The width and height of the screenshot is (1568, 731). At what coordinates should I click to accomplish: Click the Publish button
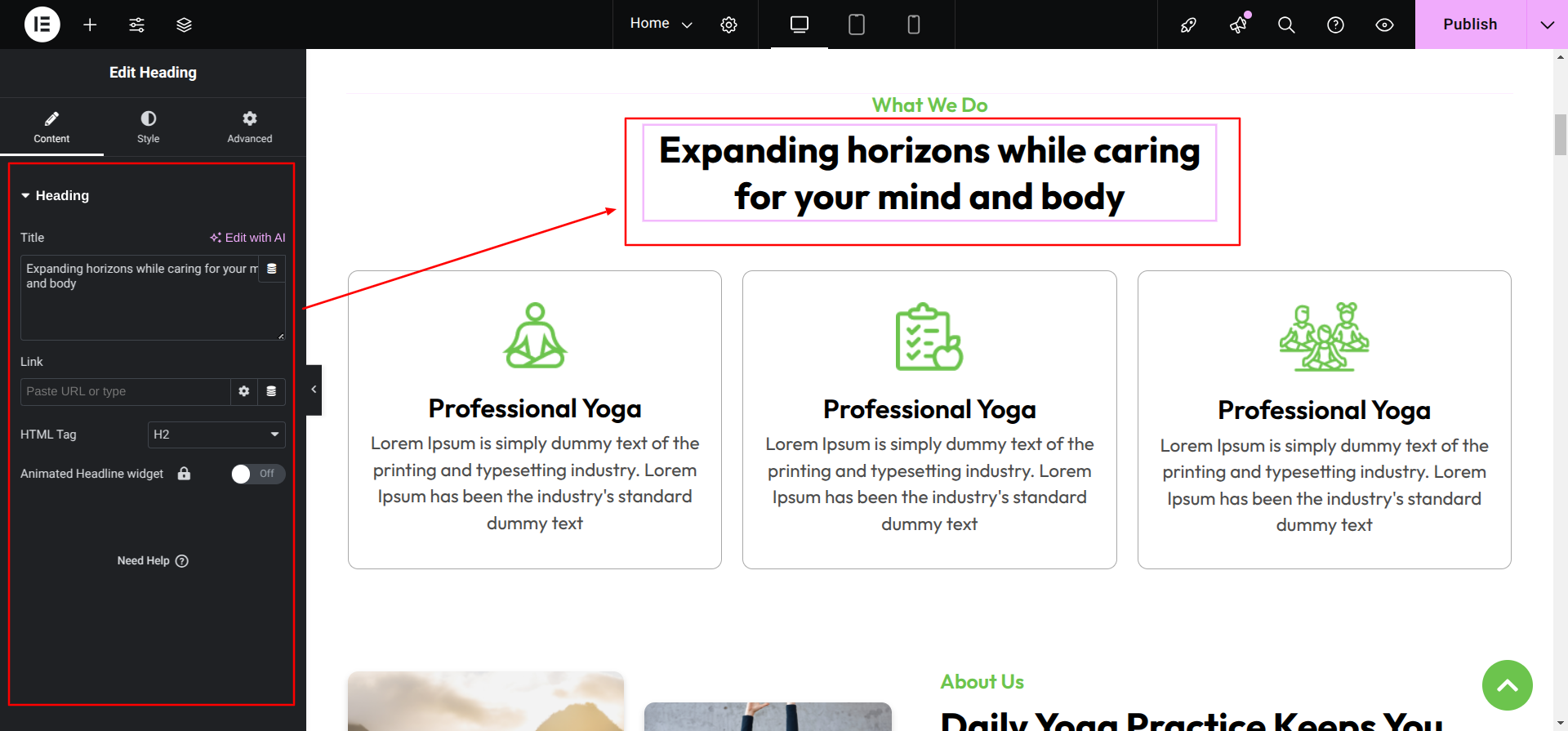pyautogui.click(x=1470, y=25)
